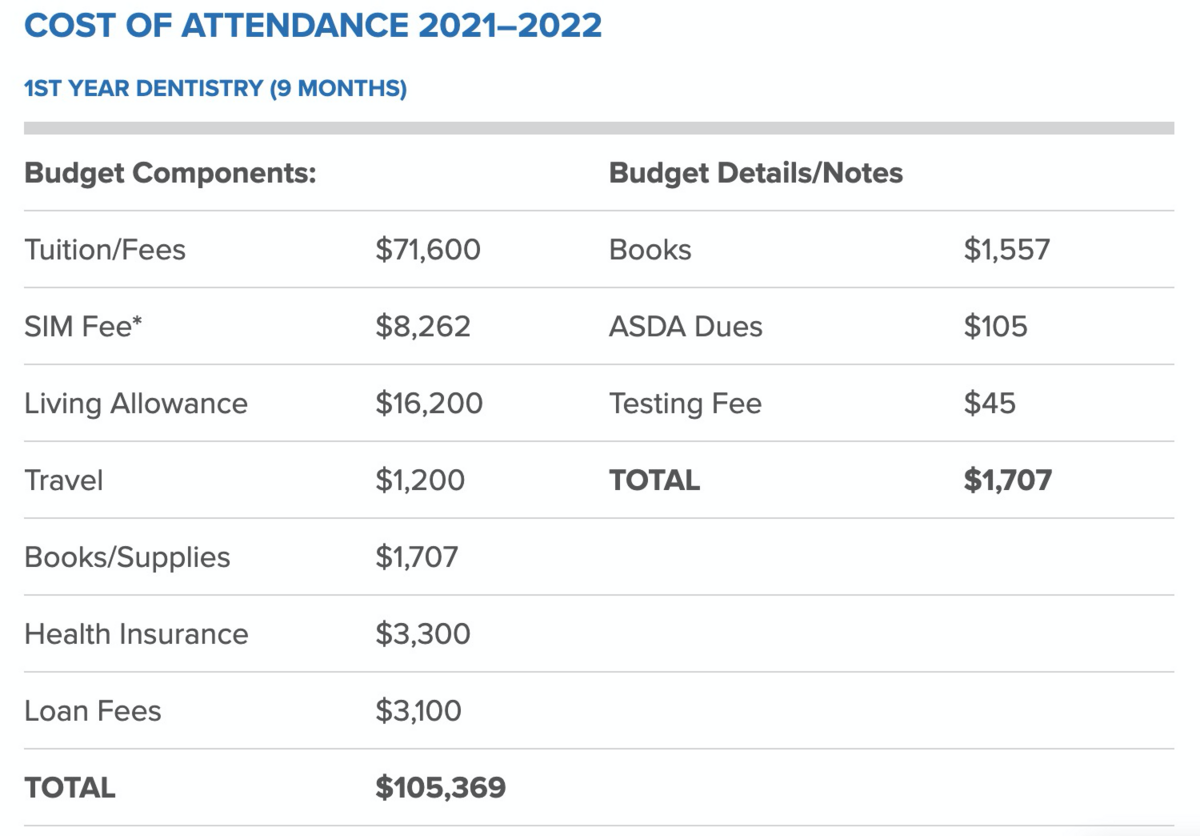Click the ASDA Dues label
1200x836 pixels.
[685, 326]
